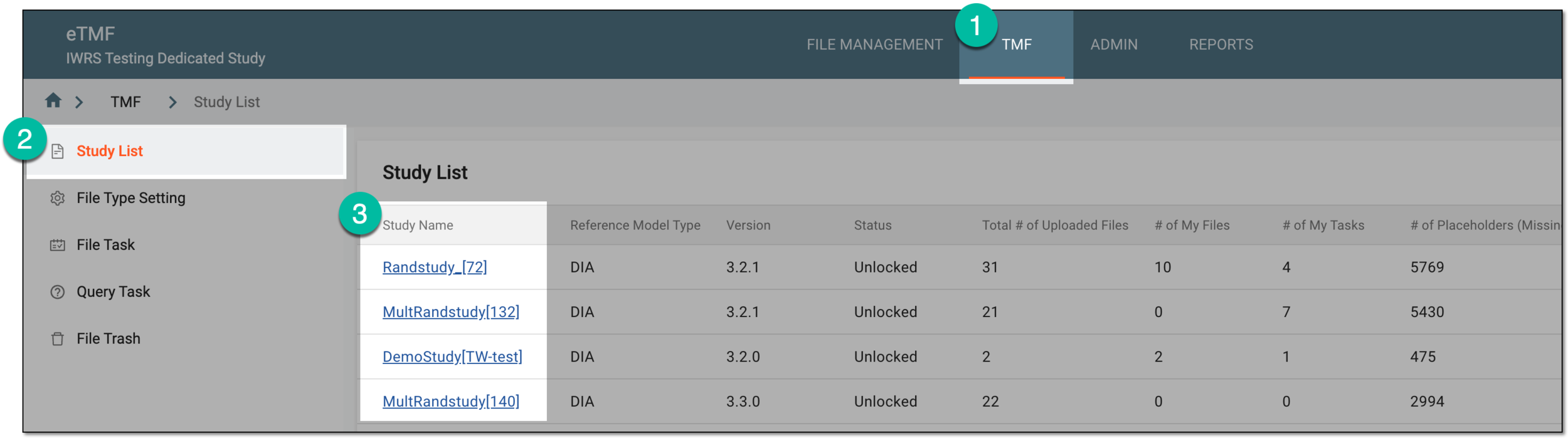This screenshot has width=1568, height=438.
Task: Open the Randstudy_[72] study link
Action: 435,268
